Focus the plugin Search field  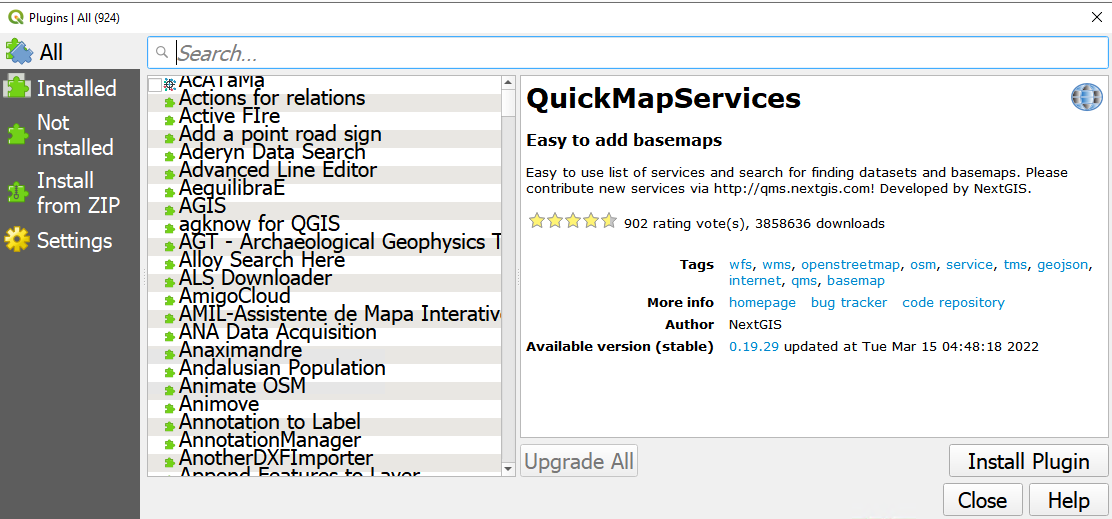628,53
